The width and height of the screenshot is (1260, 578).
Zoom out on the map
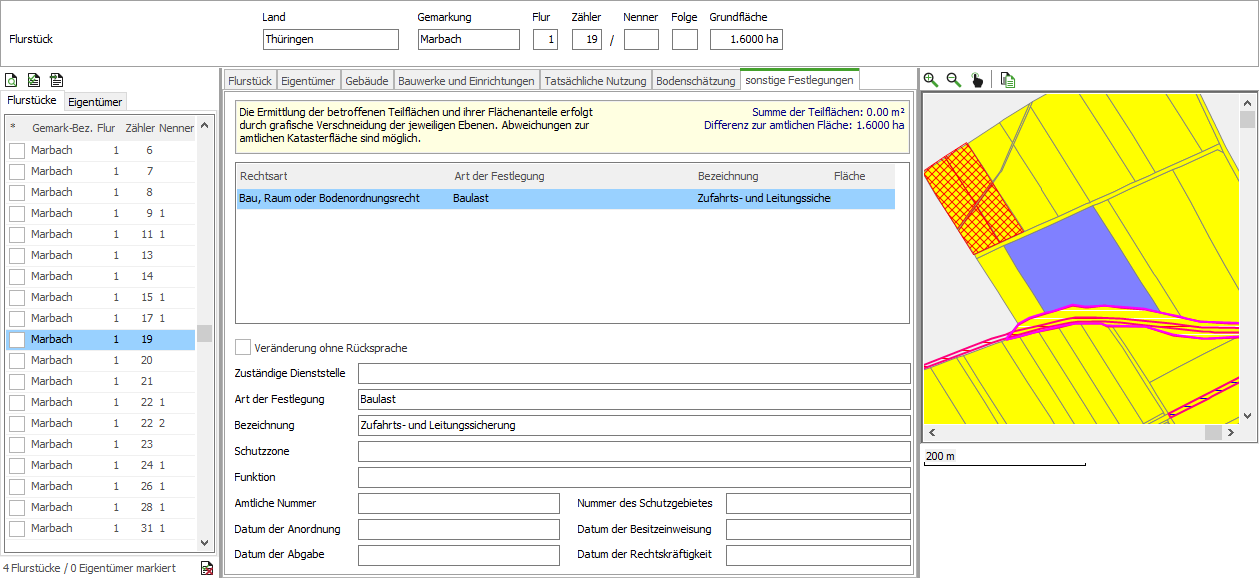[x=954, y=80]
